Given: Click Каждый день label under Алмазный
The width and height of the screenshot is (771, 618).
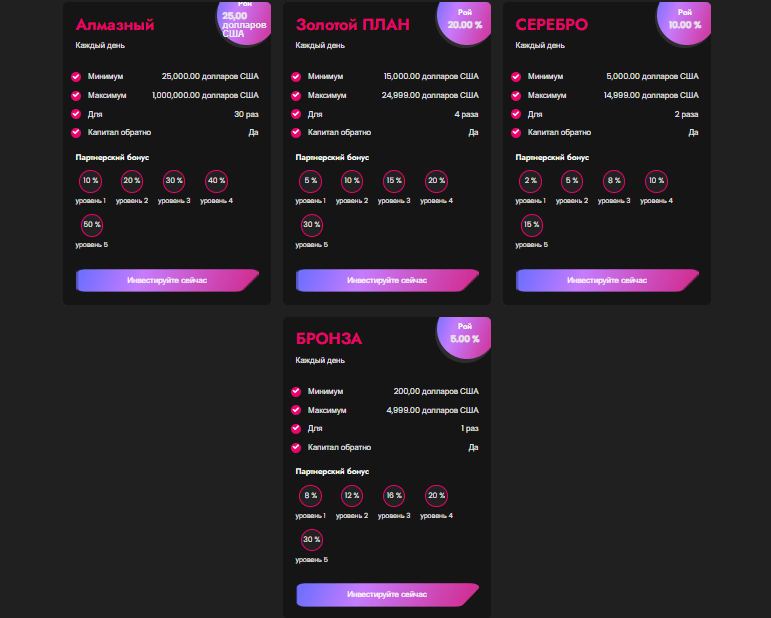Looking at the screenshot, I should tap(100, 45).
